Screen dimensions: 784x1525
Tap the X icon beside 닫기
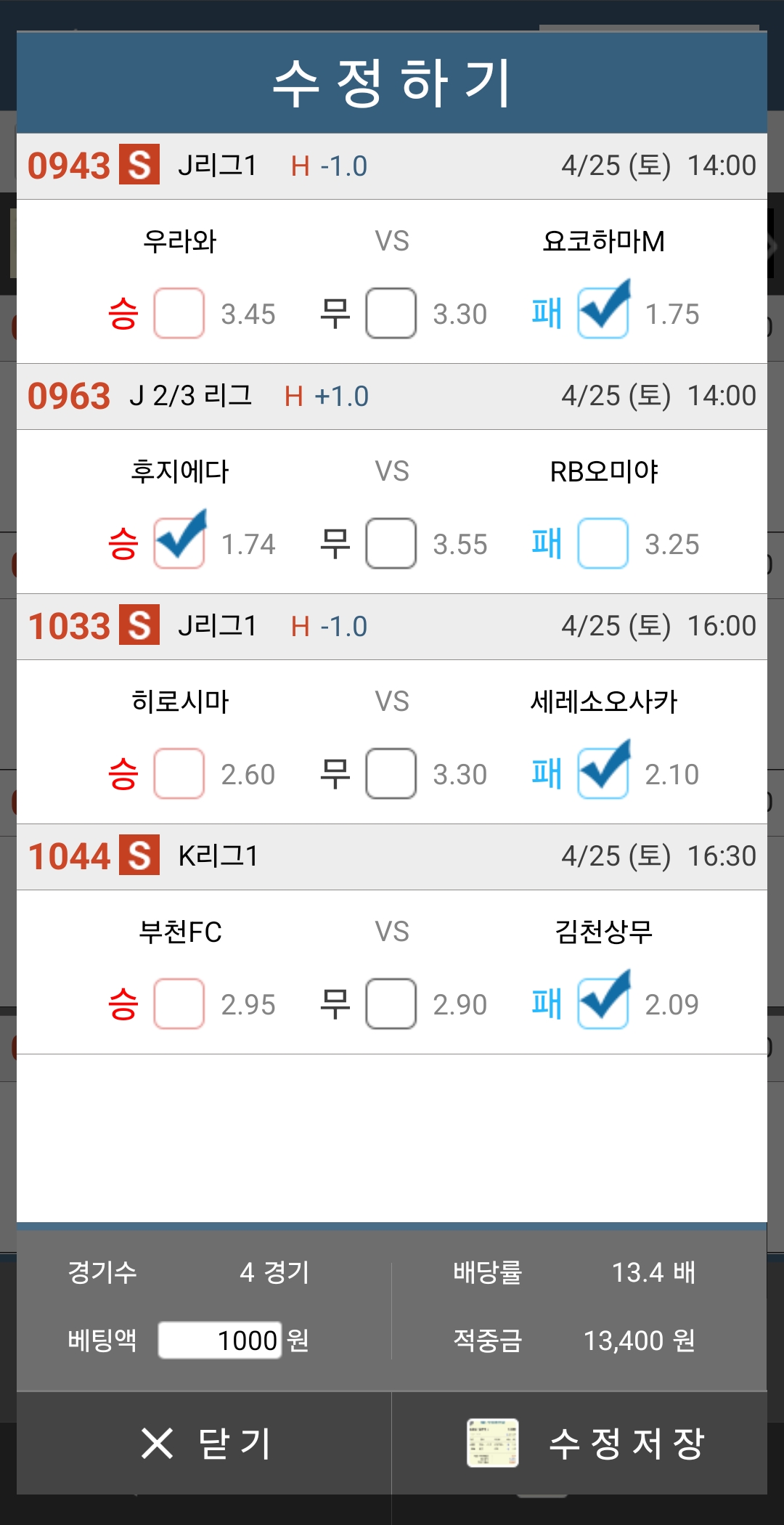[158, 1442]
